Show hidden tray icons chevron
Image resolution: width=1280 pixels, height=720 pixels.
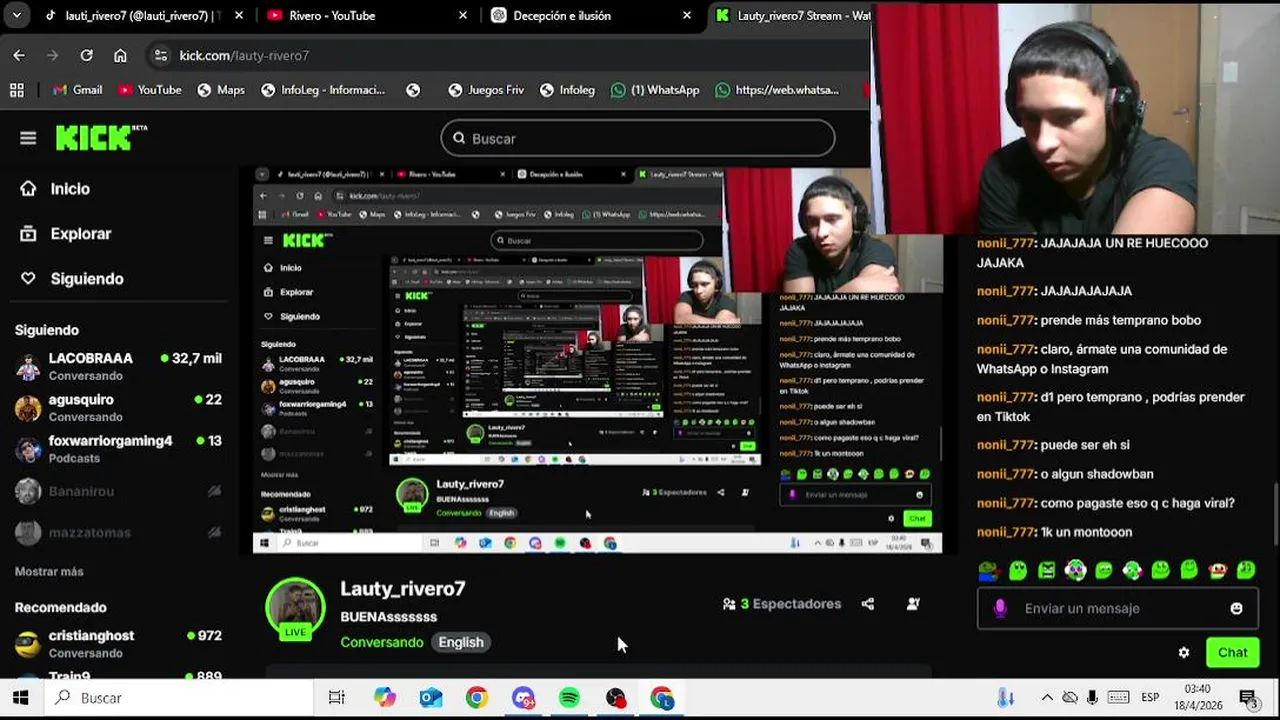pyautogui.click(x=1047, y=698)
